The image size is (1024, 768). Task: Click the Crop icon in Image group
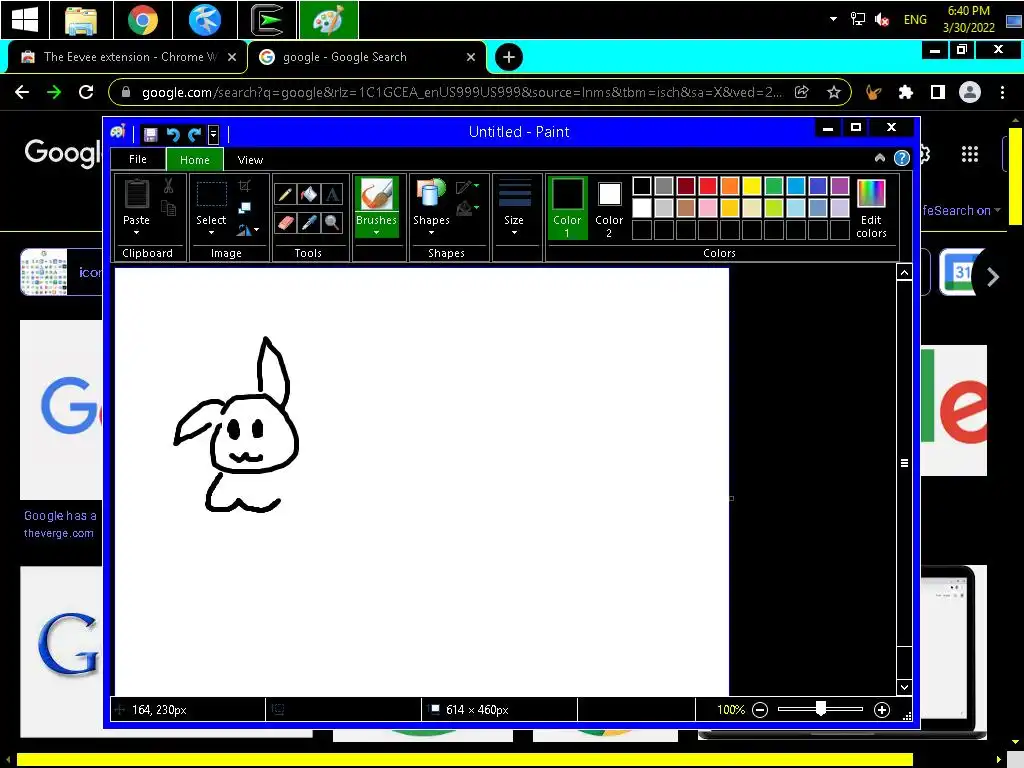coord(244,185)
